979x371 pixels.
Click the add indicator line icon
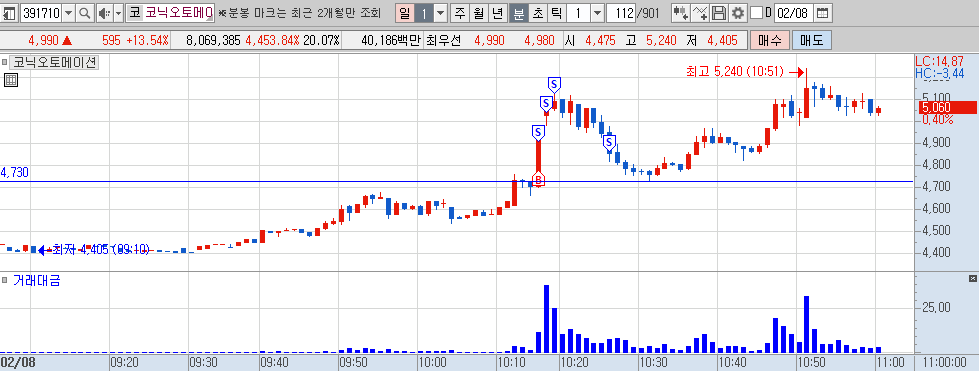click(x=701, y=12)
